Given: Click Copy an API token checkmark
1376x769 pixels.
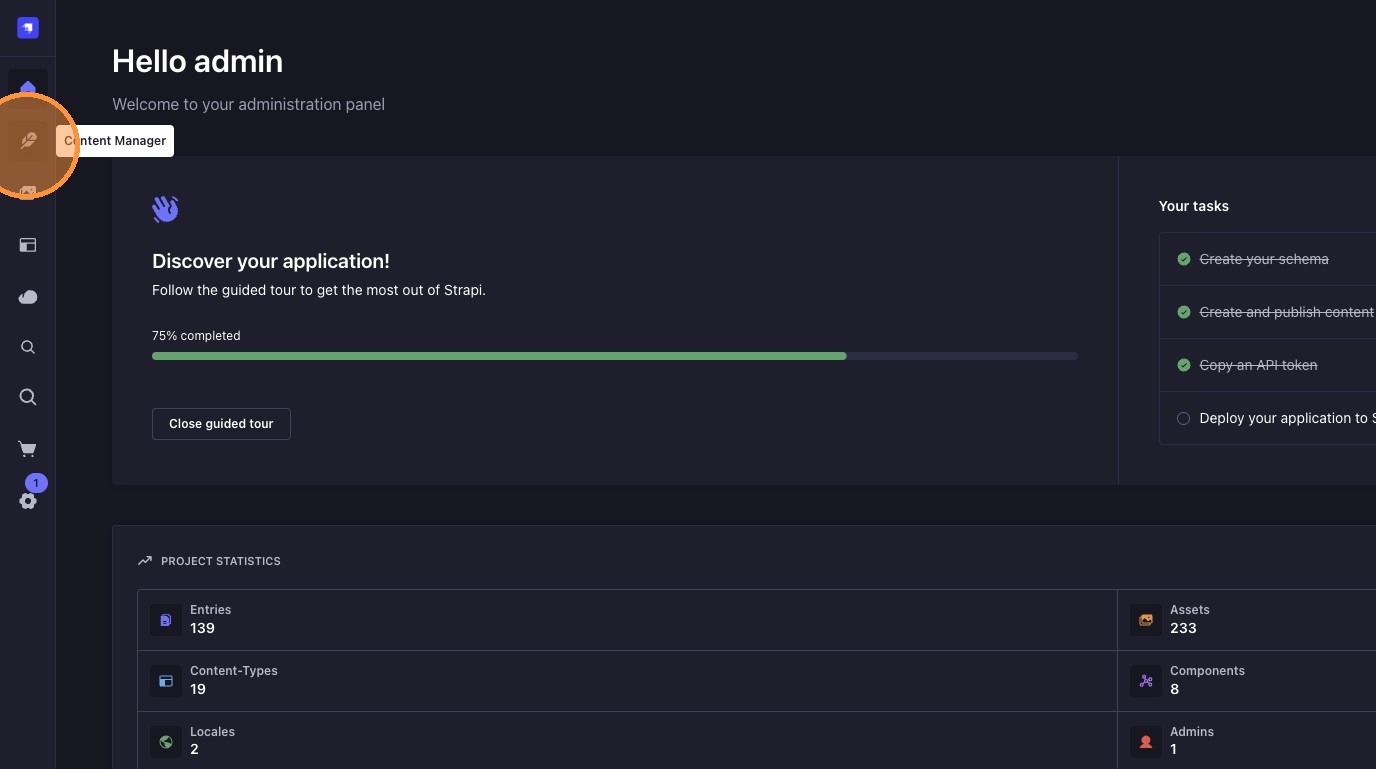Looking at the screenshot, I should point(1184,365).
